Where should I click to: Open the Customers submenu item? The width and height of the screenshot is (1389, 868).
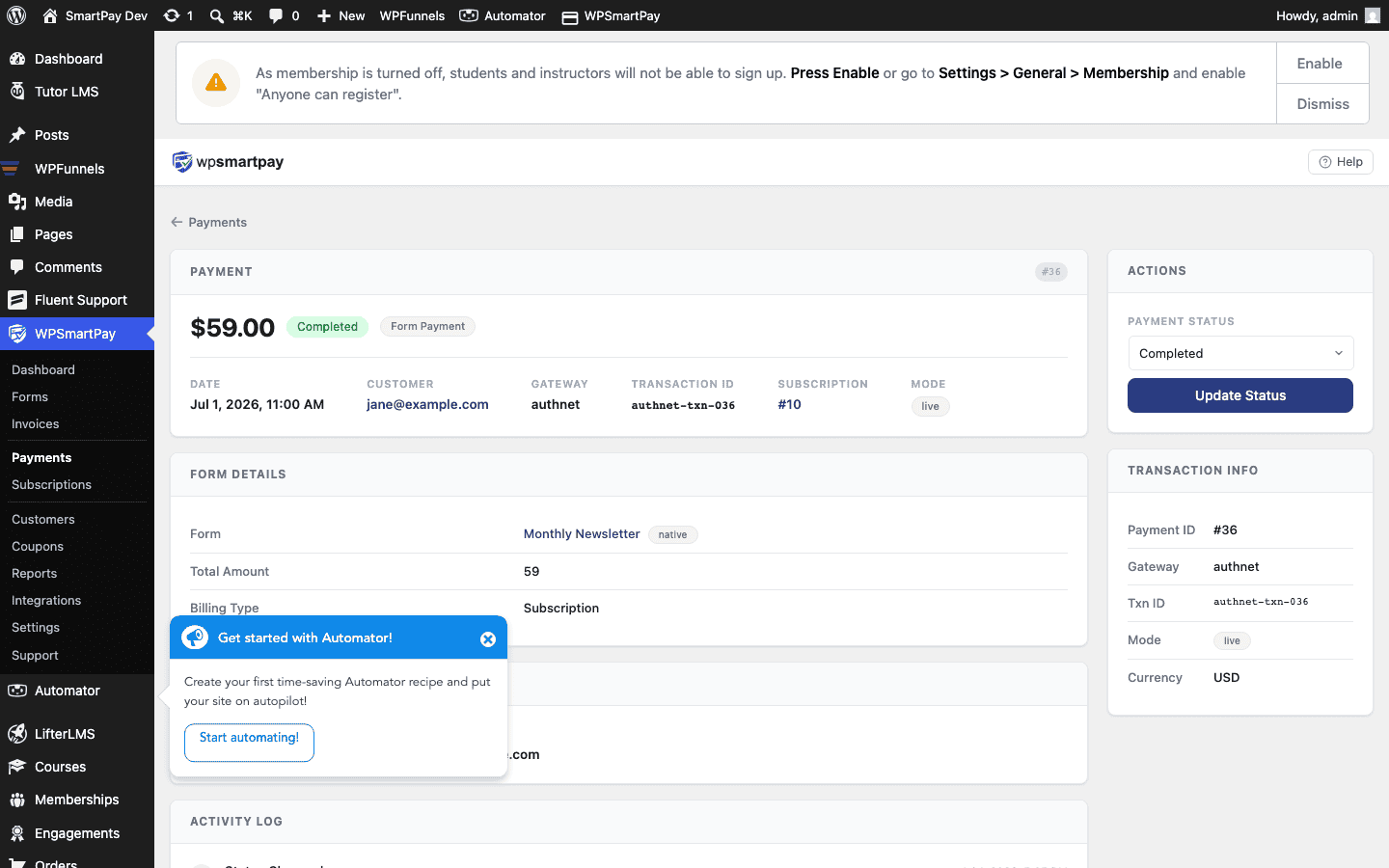coord(43,519)
